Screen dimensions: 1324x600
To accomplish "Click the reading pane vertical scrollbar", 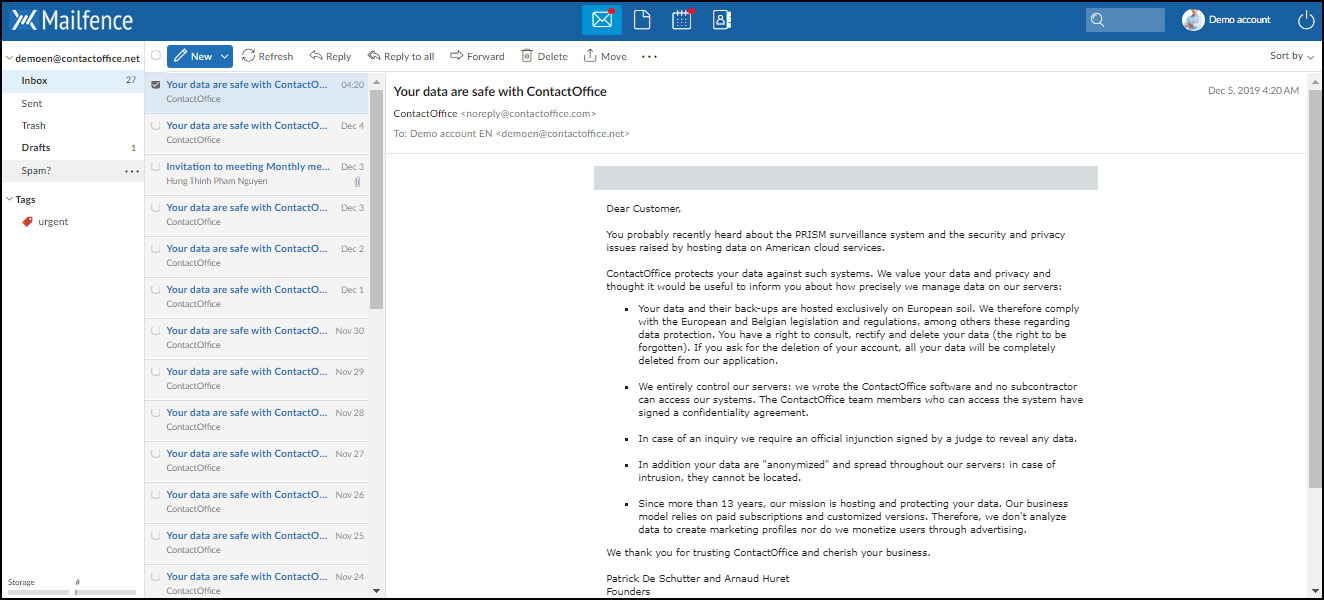I will click(x=1315, y=288).
